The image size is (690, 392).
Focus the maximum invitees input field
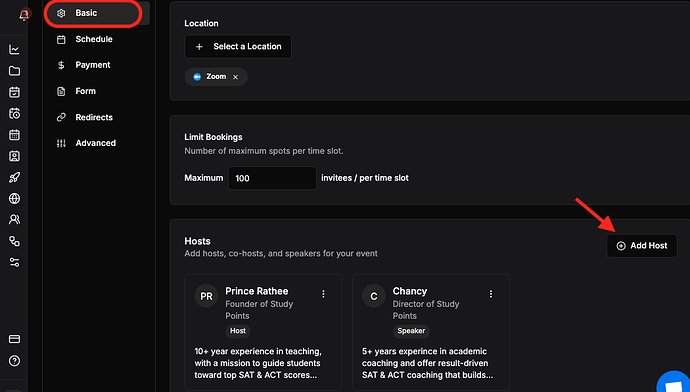click(272, 178)
